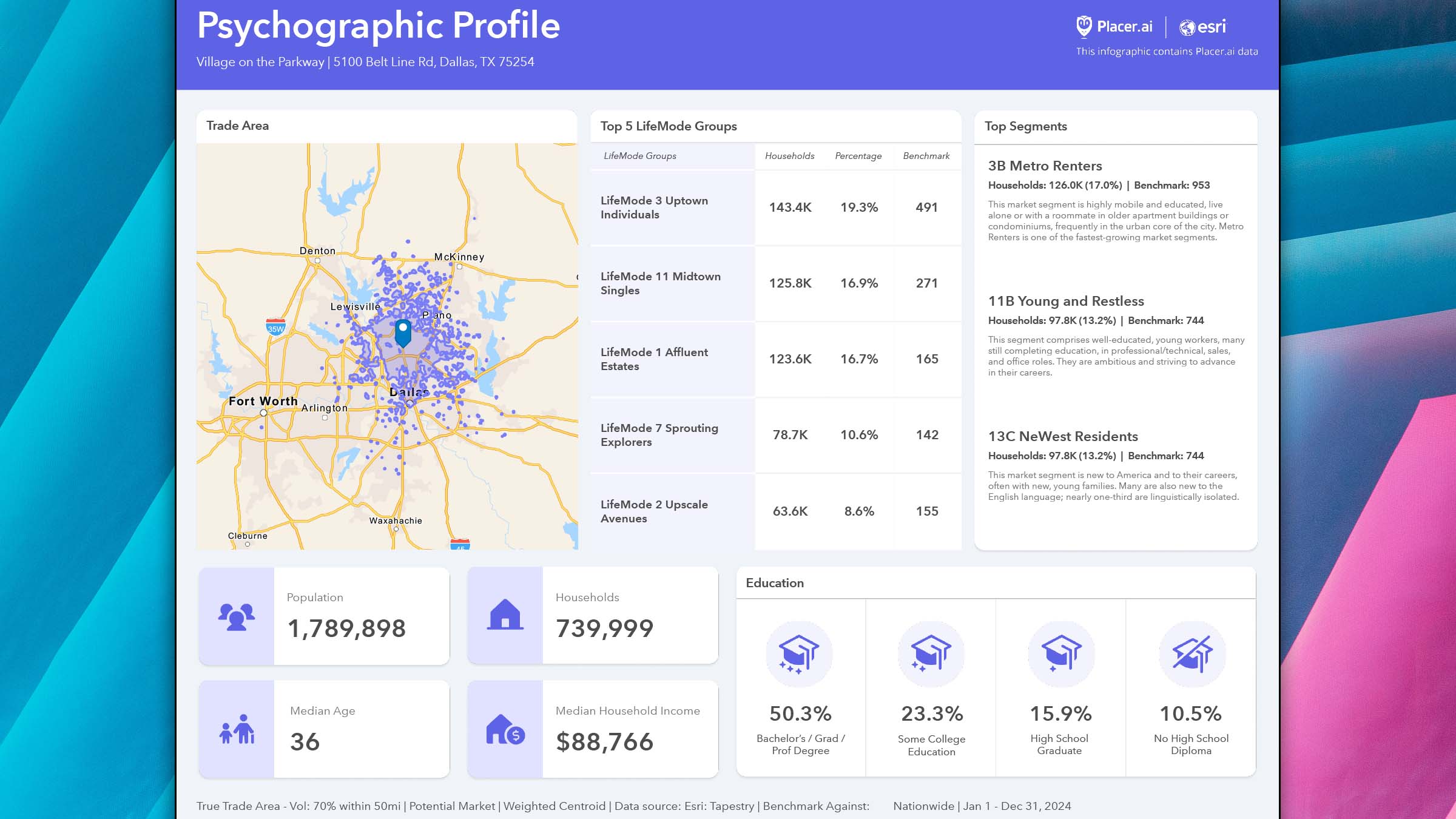Click the No High School Diploma crossed cap icon

click(x=1192, y=654)
